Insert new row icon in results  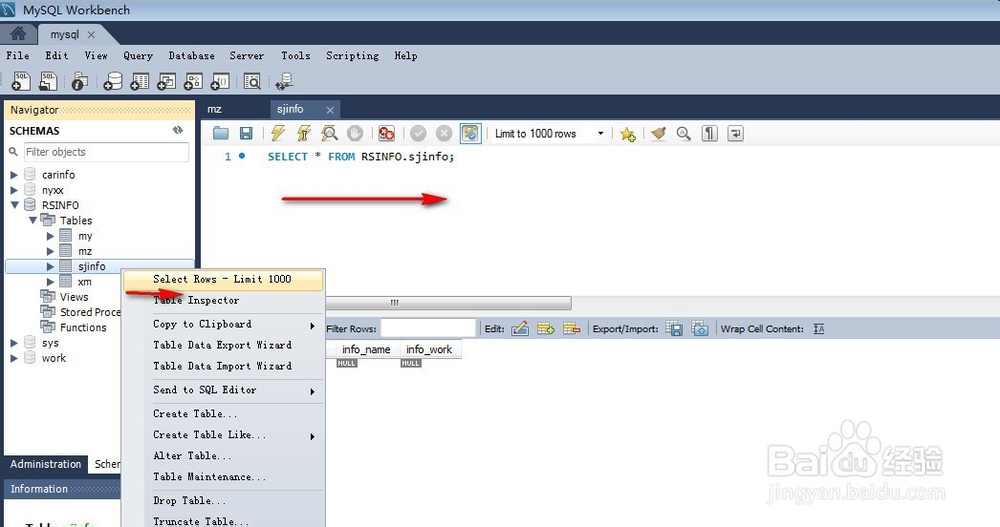tap(546, 329)
